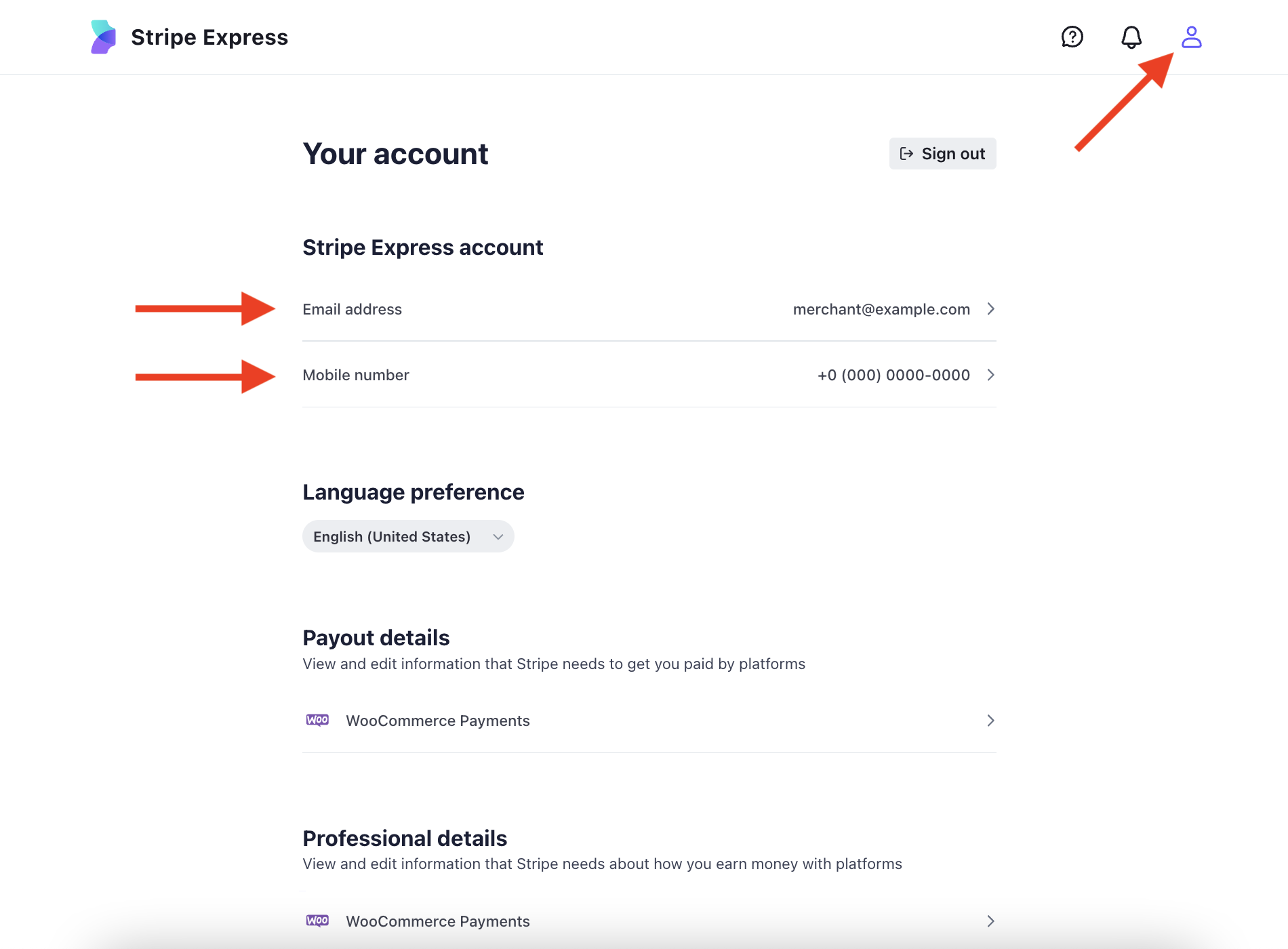Click the Stripe Express logo icon

coord(103,37)
